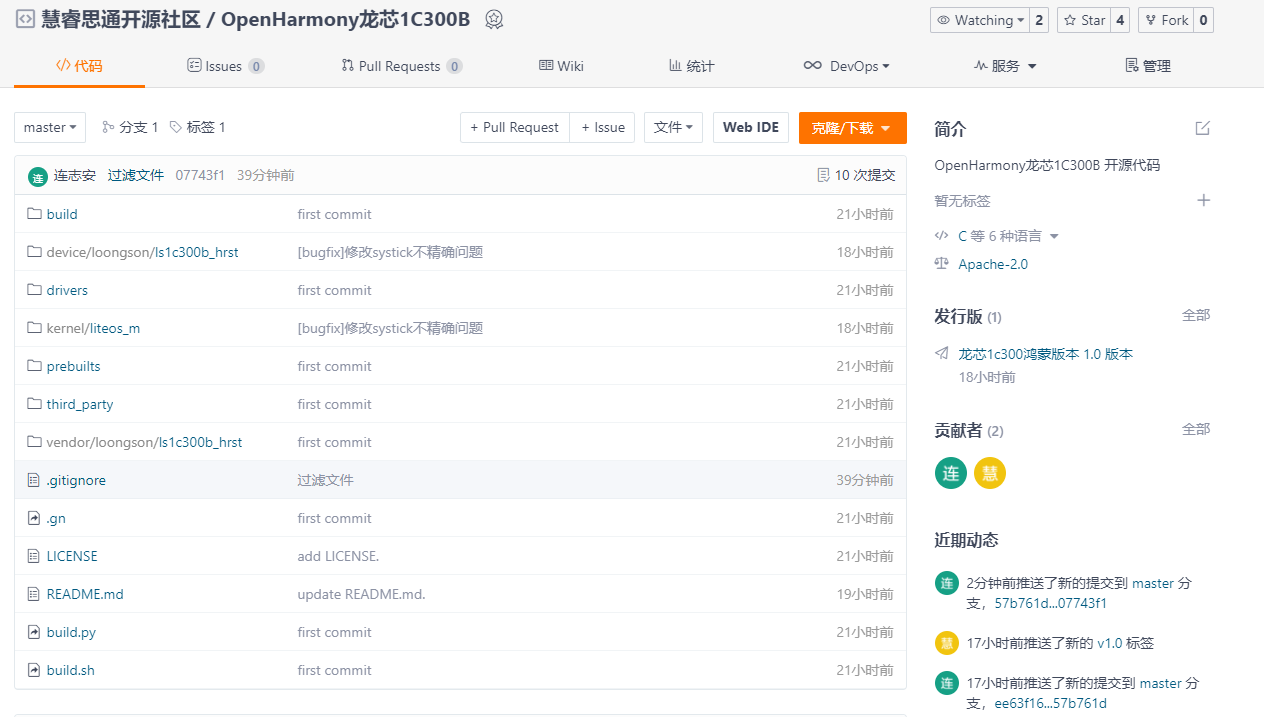The image size is (1264, 717).
Task: Open the 文件 dropdown menu
Action: coord(673,127)
